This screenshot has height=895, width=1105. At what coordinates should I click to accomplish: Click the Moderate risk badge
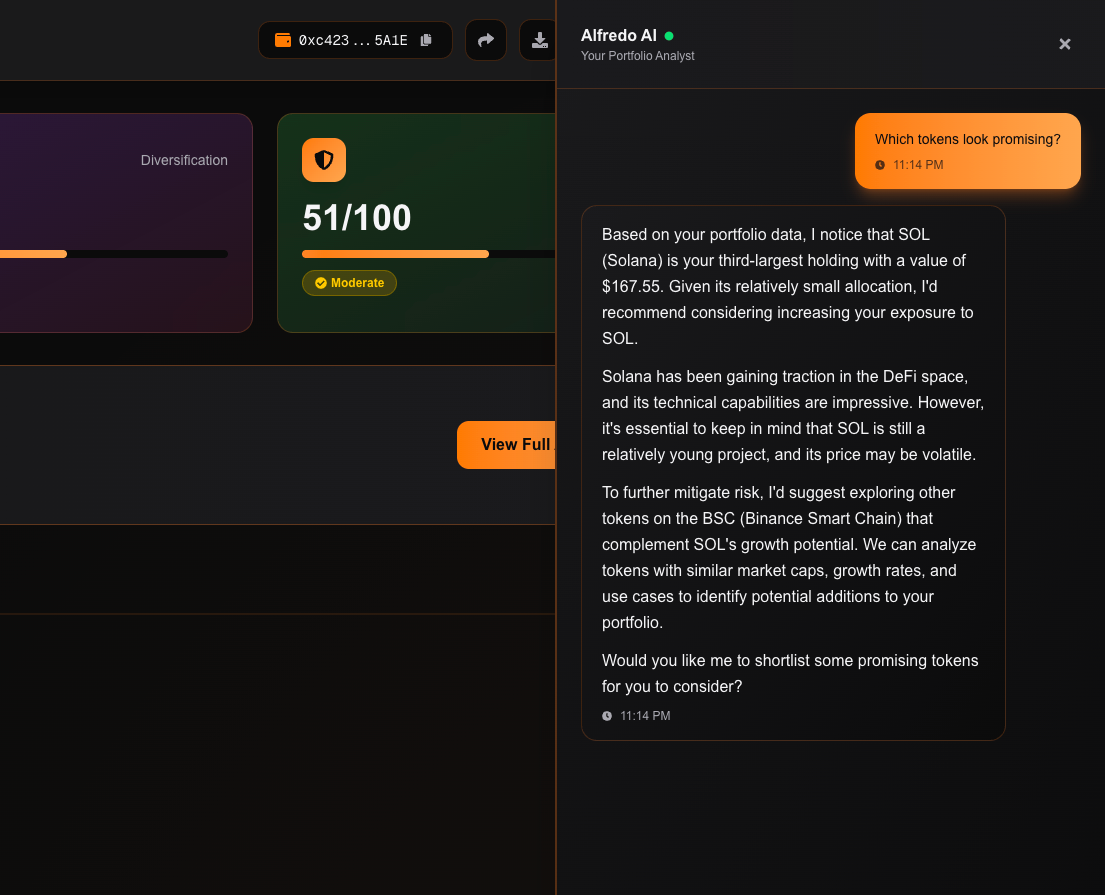tap(349, 283)
